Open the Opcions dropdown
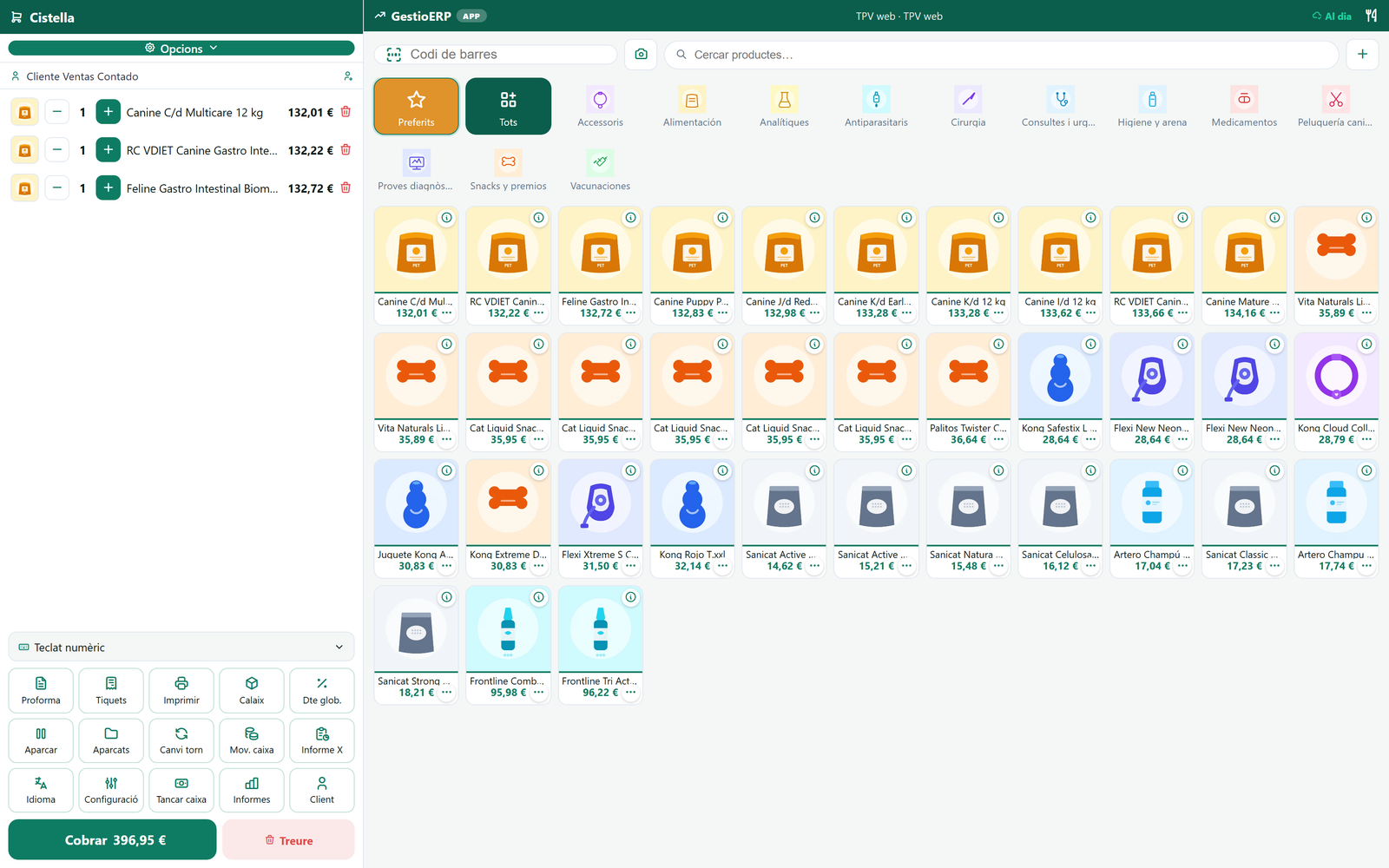 pos(181,49)
